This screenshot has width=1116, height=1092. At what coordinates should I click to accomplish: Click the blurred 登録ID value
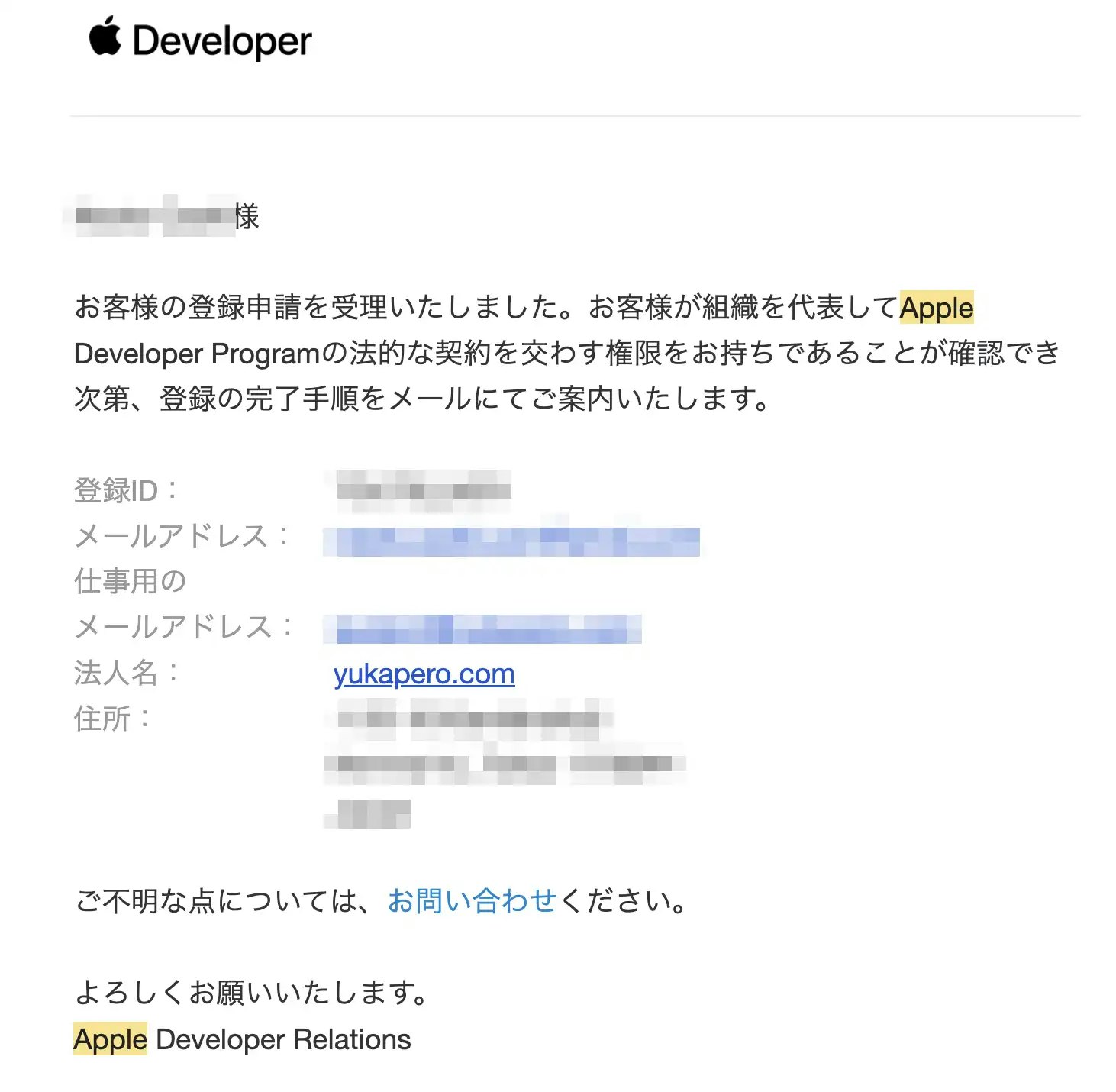point(424,490)
